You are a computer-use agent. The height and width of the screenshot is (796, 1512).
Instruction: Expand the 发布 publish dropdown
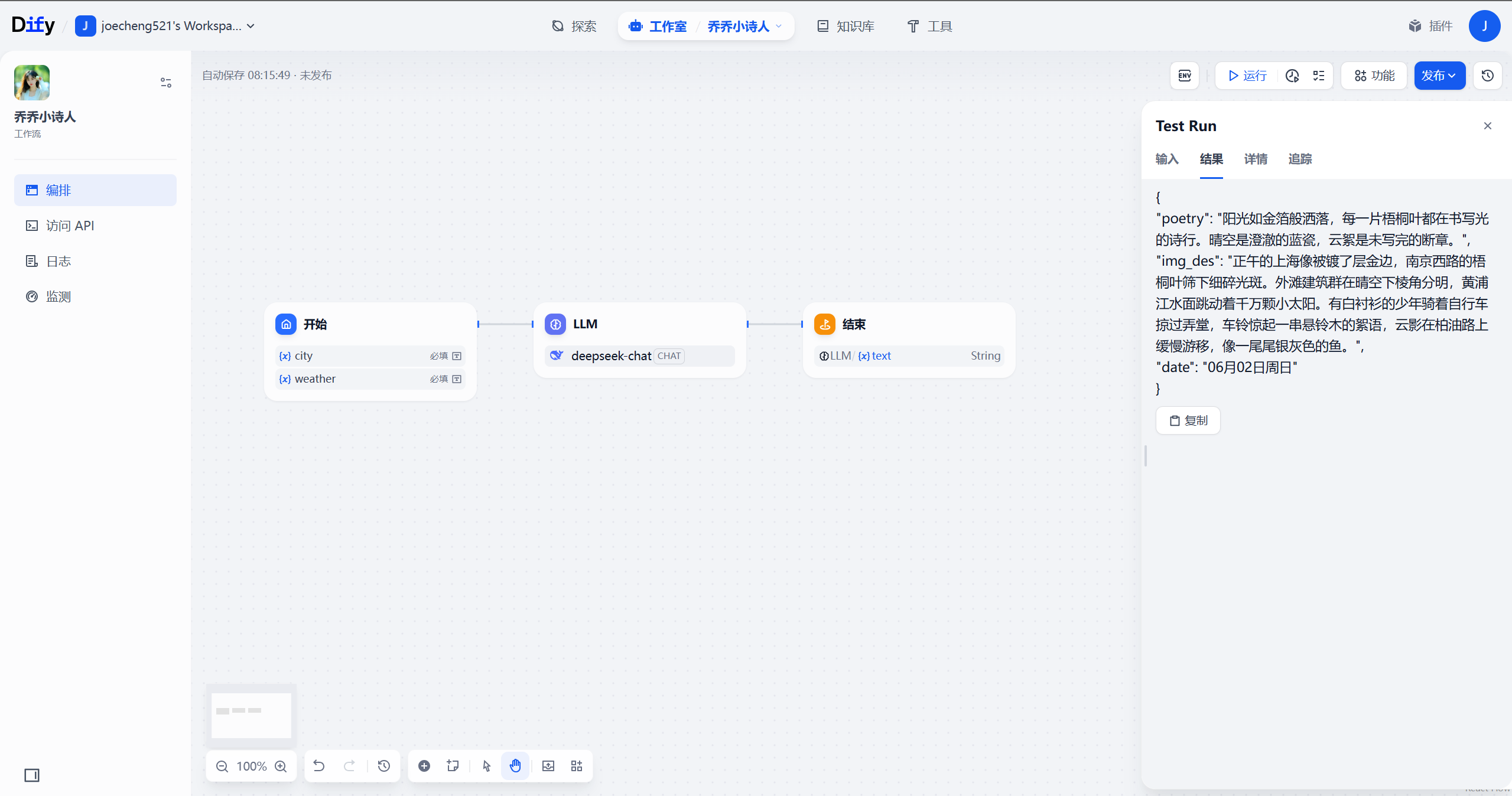(1439, 76)
